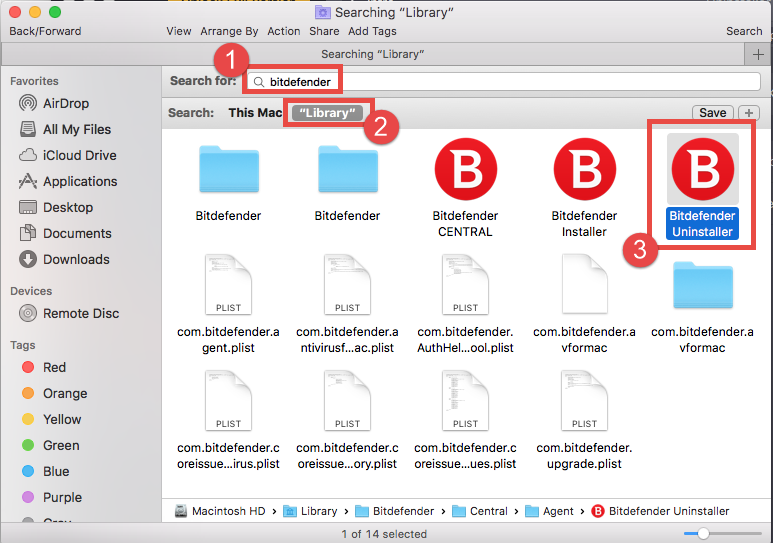
Task: Select com.bitdefender.upgrade.plist file
Action: [x=585, y=400]
